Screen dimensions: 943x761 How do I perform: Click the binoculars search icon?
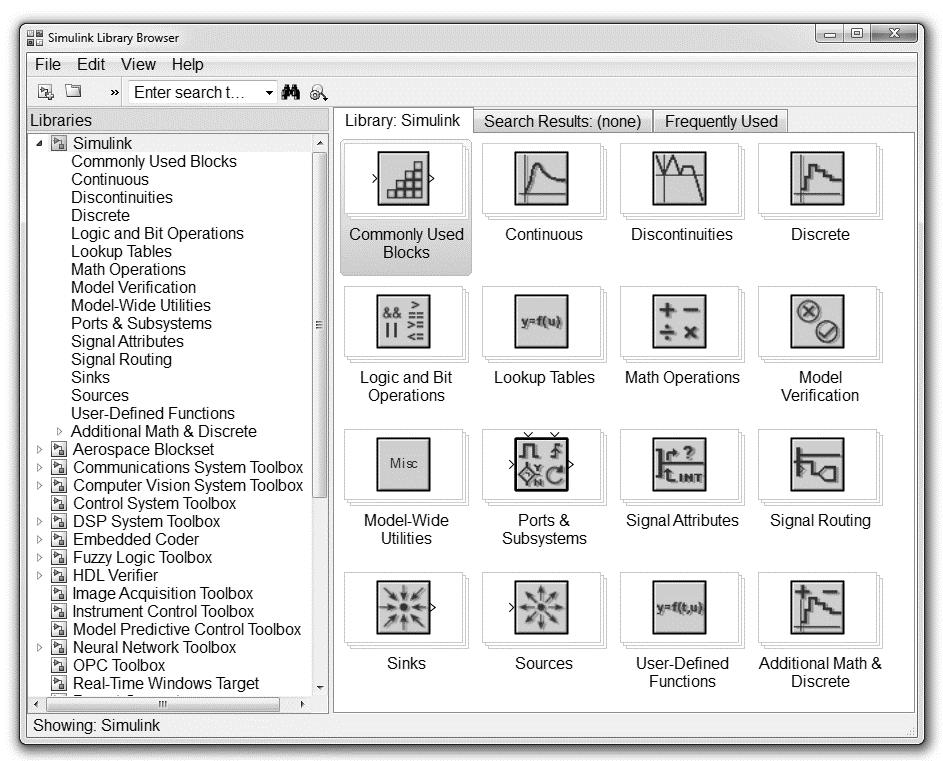[x=291, y=92]
